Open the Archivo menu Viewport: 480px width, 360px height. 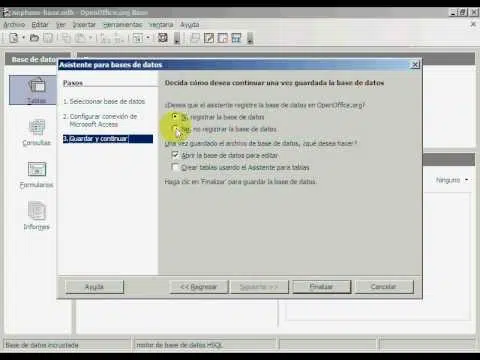(14, 25)
